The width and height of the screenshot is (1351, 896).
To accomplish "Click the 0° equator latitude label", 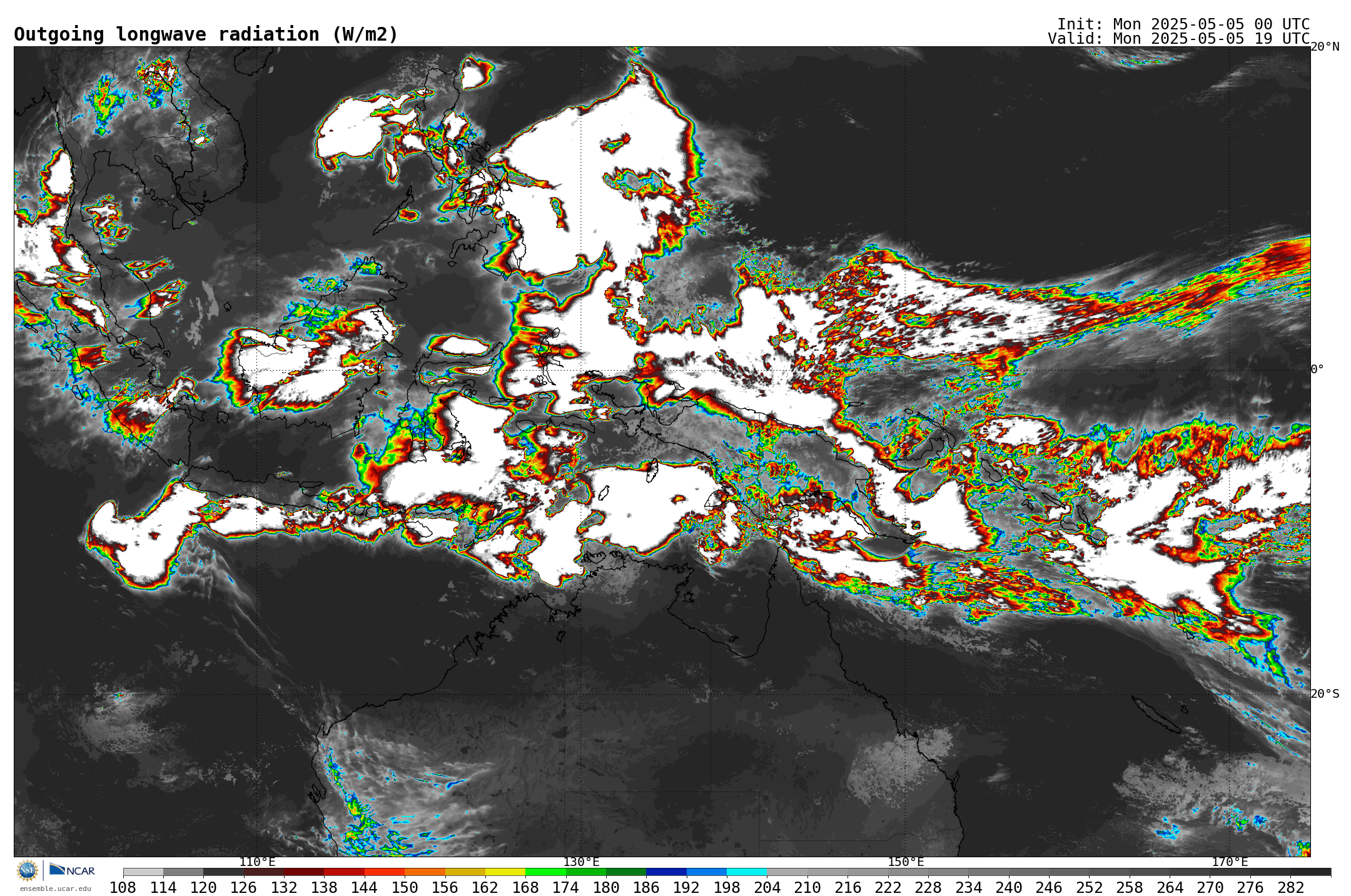I will click(1317, 370).
